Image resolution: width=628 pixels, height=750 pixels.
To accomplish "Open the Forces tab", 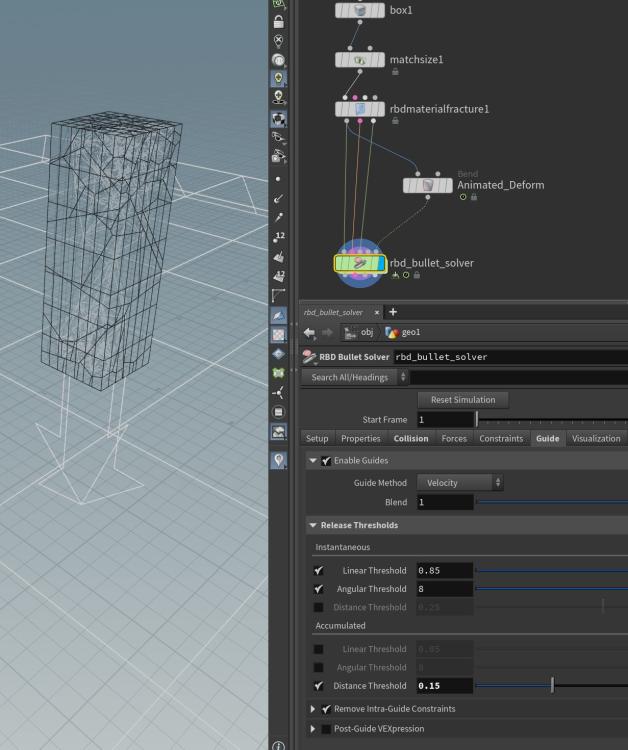I will [x=454, y=438].
